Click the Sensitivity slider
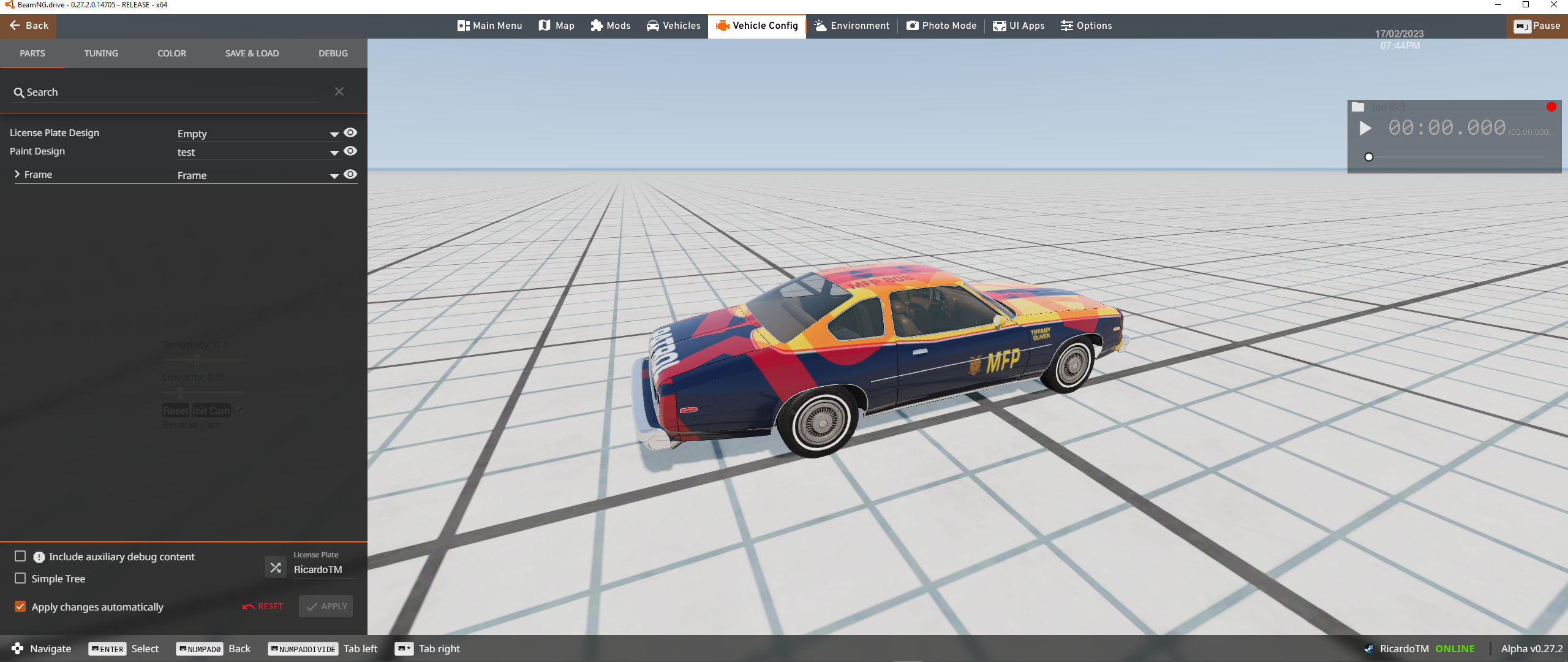 click(x=203, y=360)
